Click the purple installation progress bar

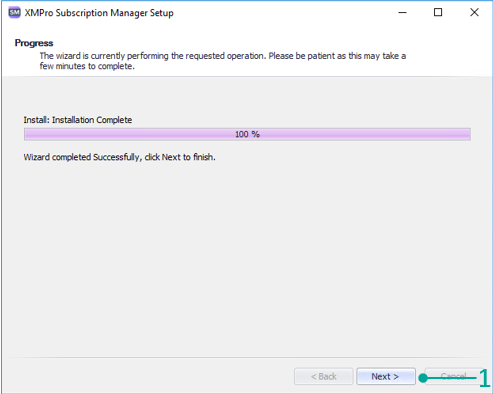tap(247, 134)
